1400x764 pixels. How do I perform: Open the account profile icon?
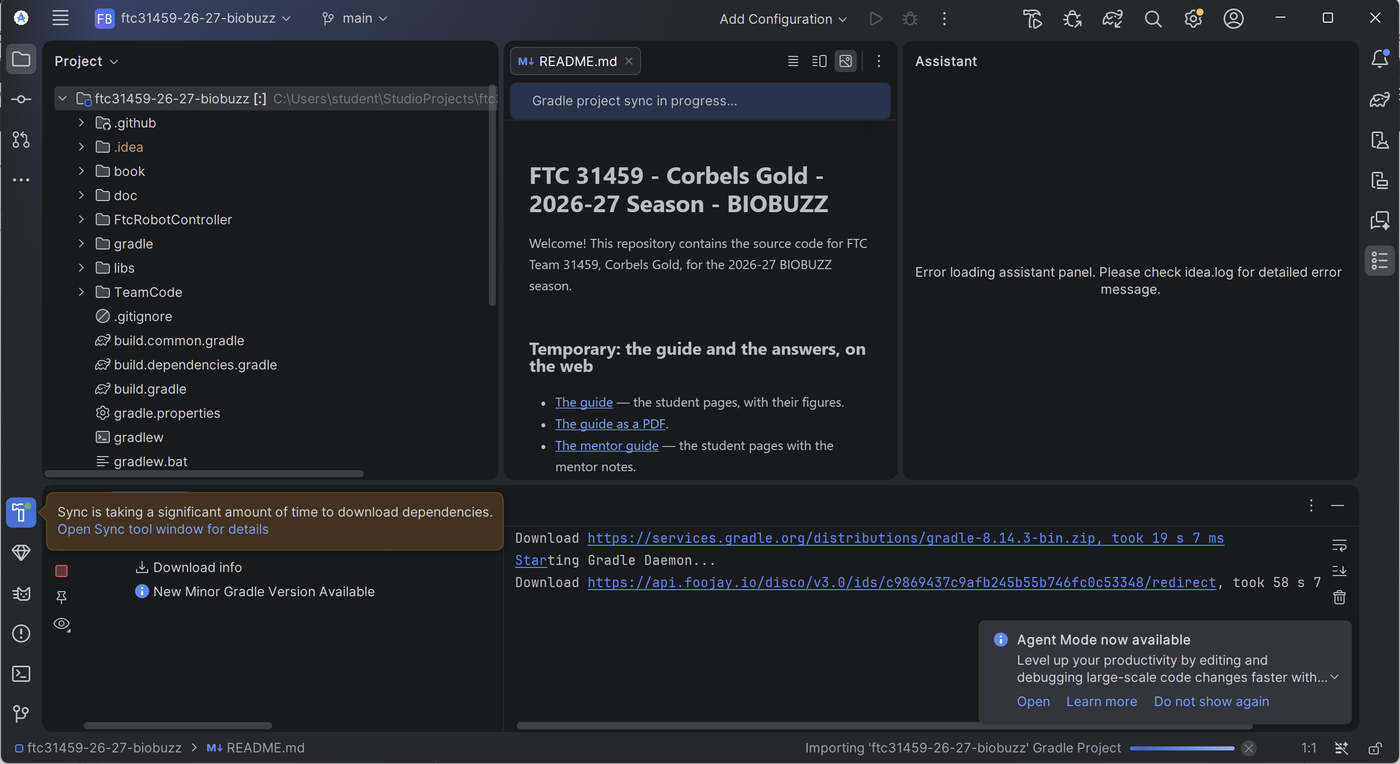[1233, 19]
